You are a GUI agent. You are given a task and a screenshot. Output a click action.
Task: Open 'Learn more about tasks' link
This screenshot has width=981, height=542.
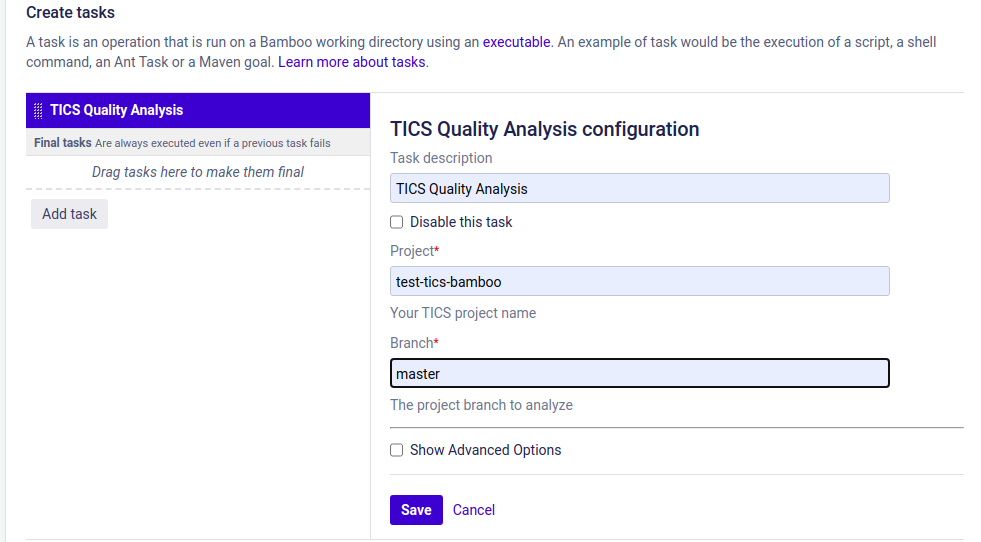click(x=352, y=62)
